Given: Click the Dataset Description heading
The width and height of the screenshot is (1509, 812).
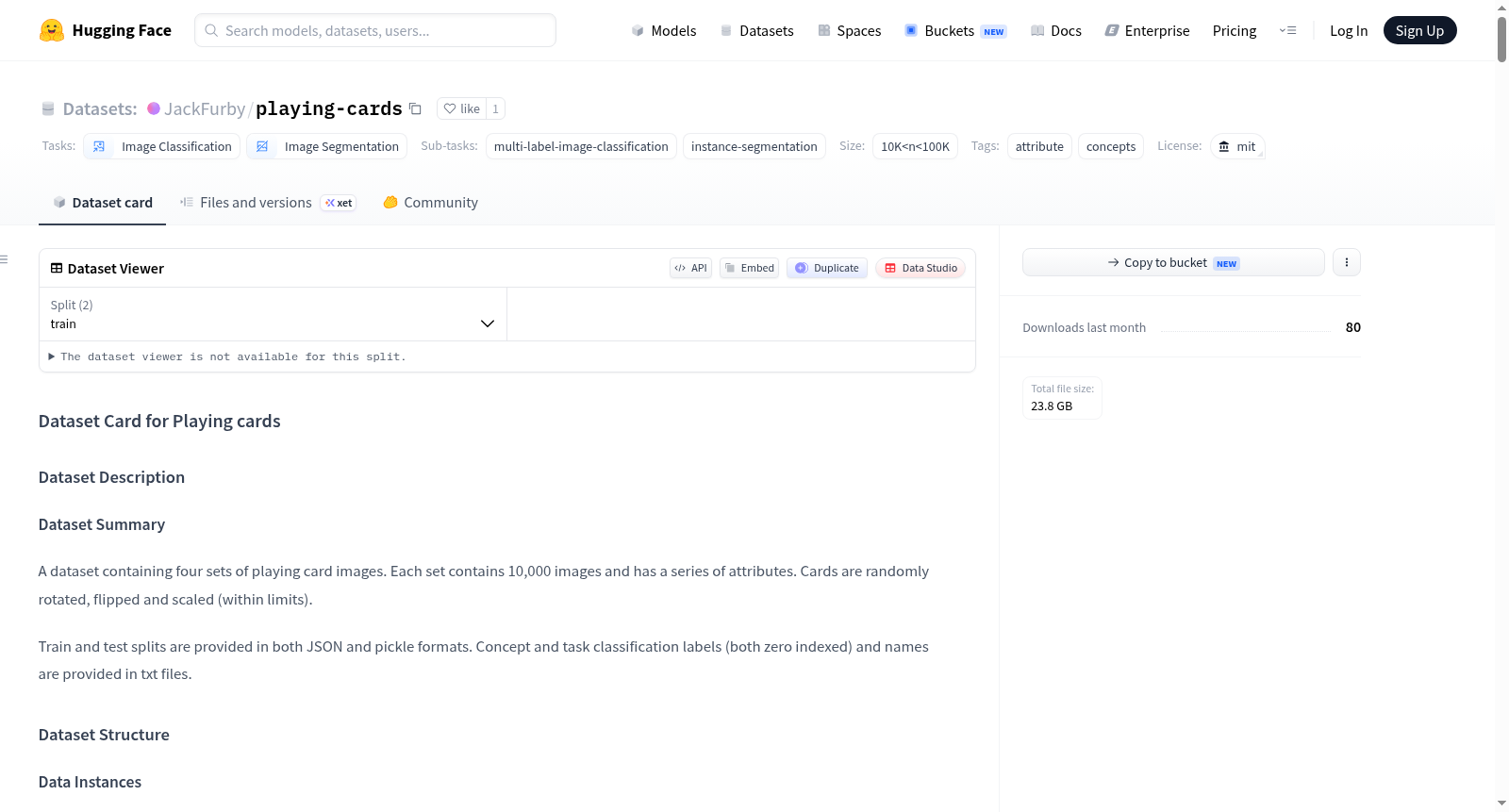Looking at the screenshot, I should (111, 477).
